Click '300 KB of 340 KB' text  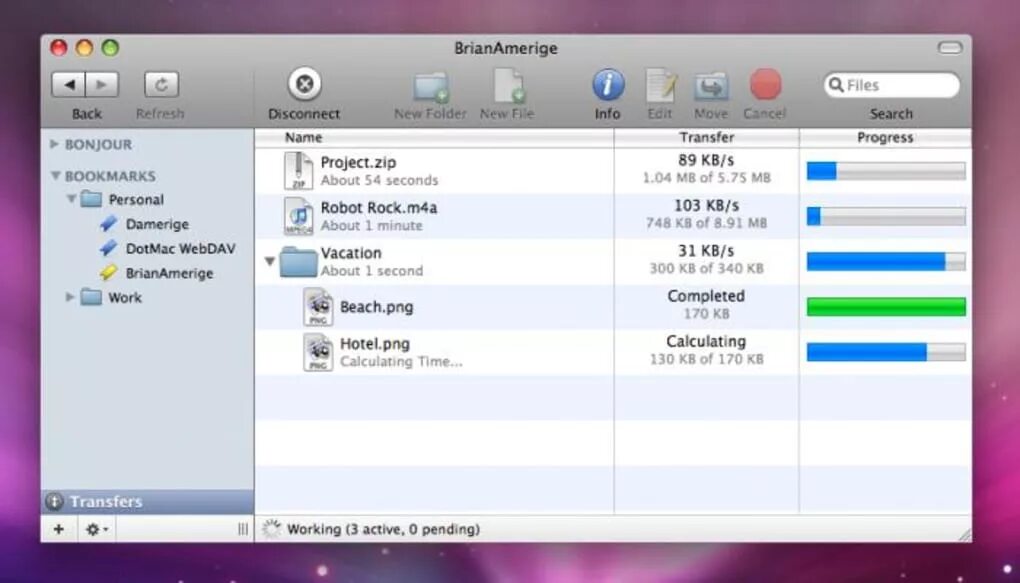[x=706, y=268]
